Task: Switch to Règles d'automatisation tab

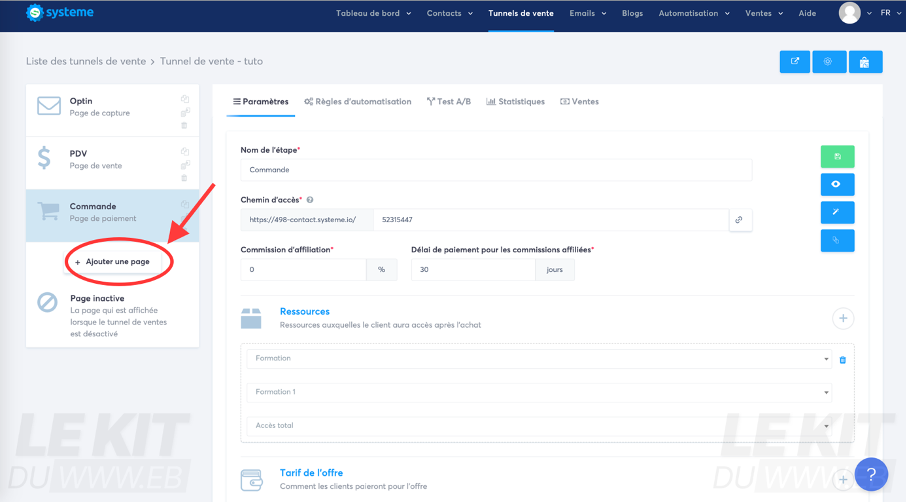Action: [x=358, y=102]
